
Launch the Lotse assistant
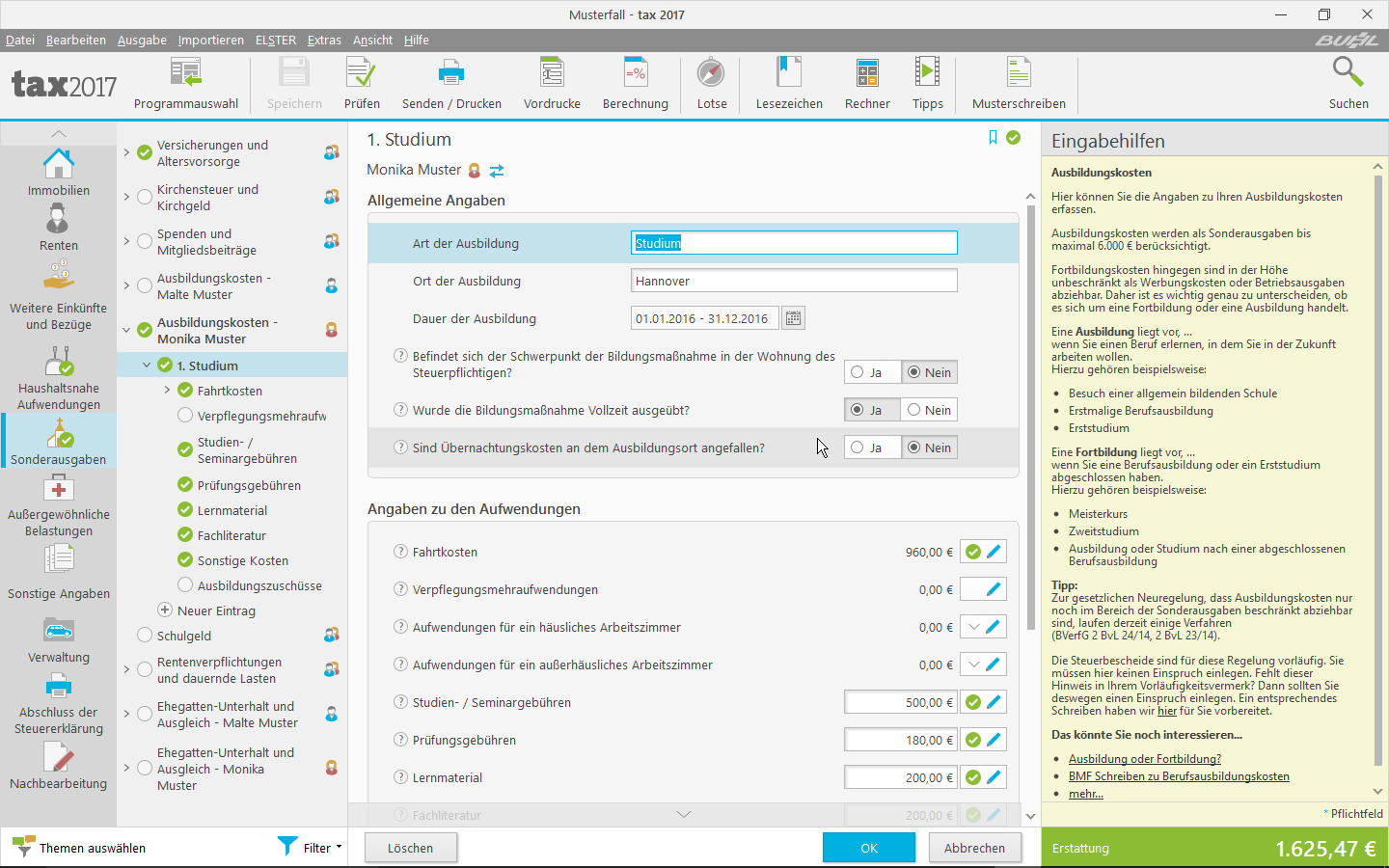point(711,83)
